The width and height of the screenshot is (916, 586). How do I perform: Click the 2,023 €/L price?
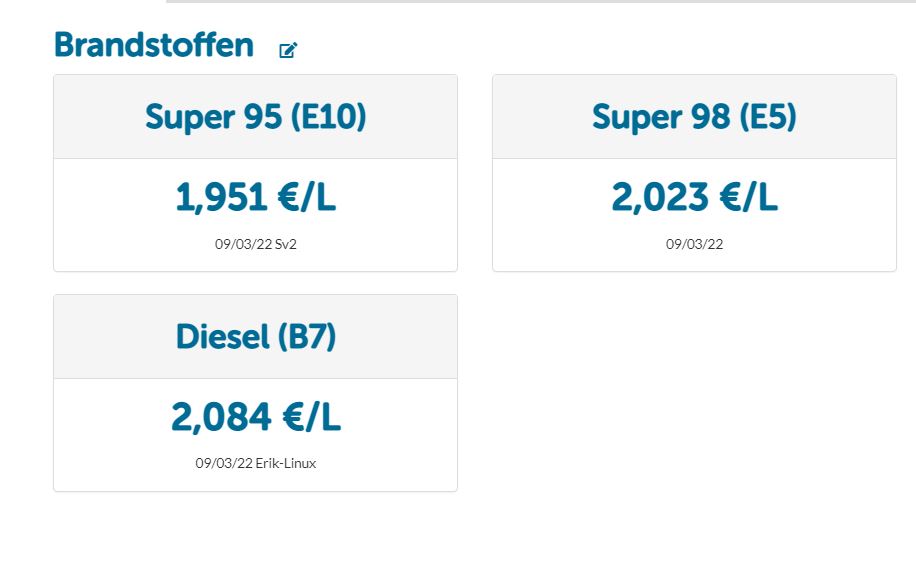(x=694, y=197)
